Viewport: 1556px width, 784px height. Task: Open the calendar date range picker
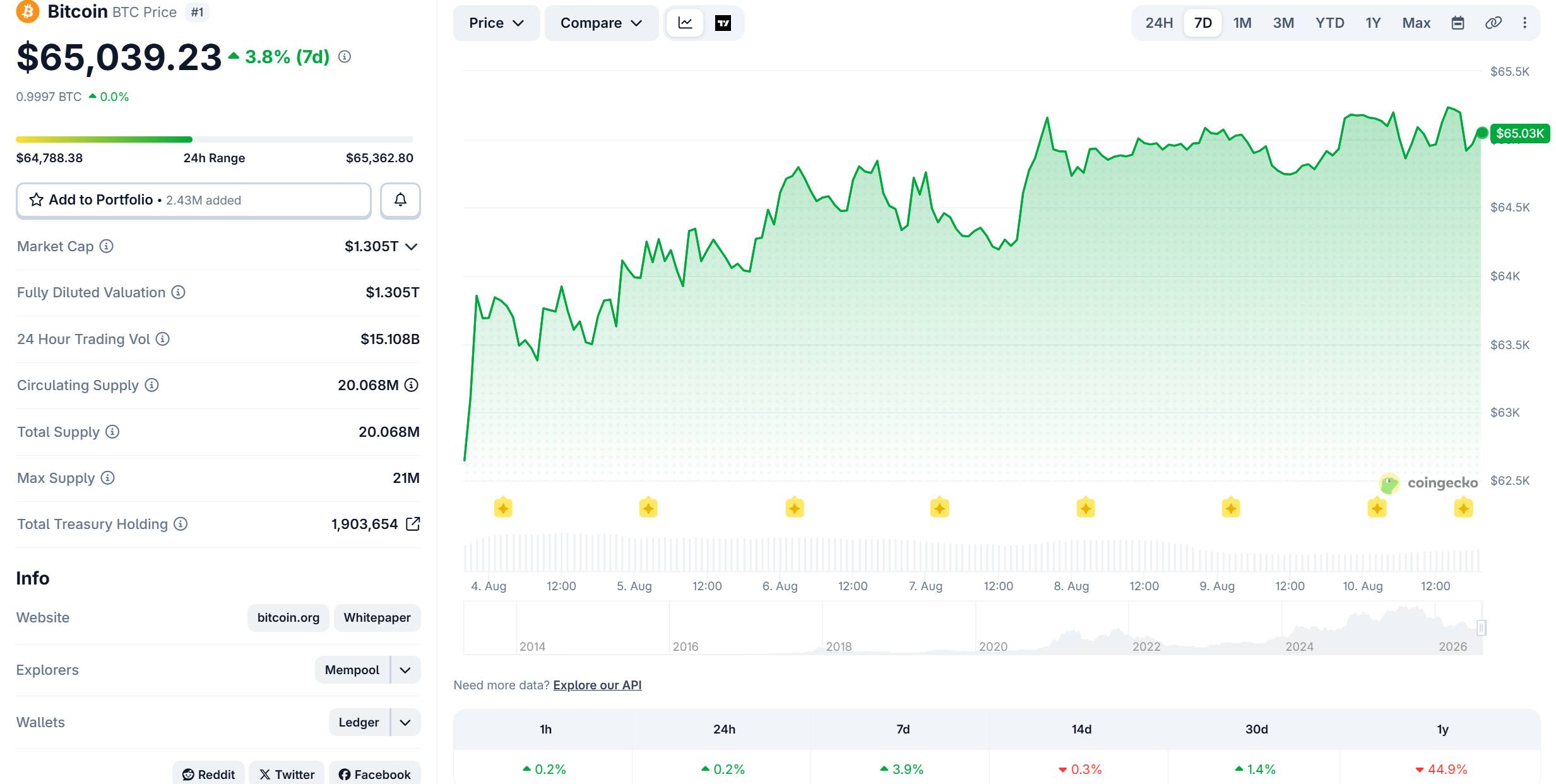pyautogui.click(x=1458, y=23)
